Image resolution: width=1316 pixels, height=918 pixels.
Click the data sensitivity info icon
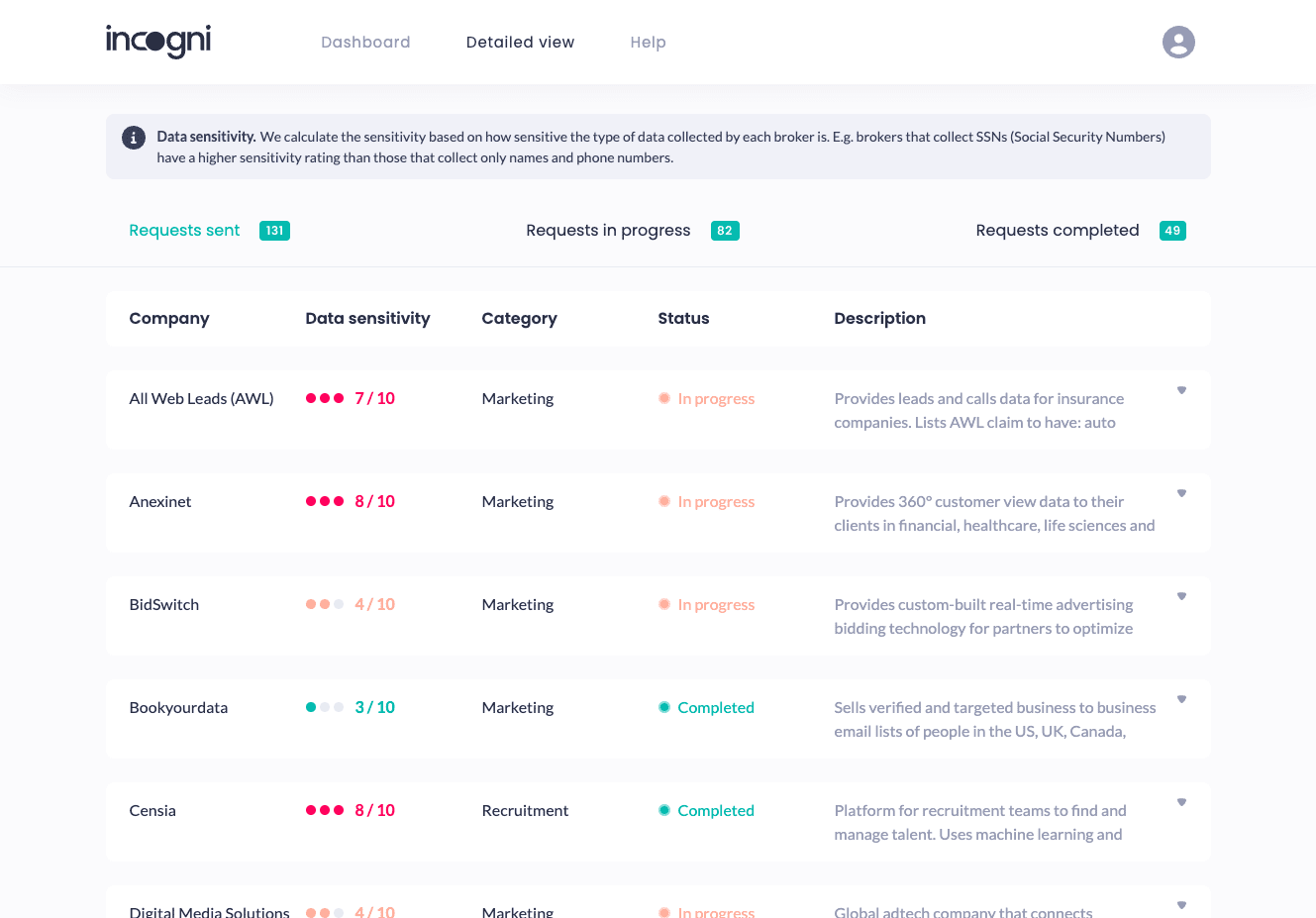pos(133,138)
